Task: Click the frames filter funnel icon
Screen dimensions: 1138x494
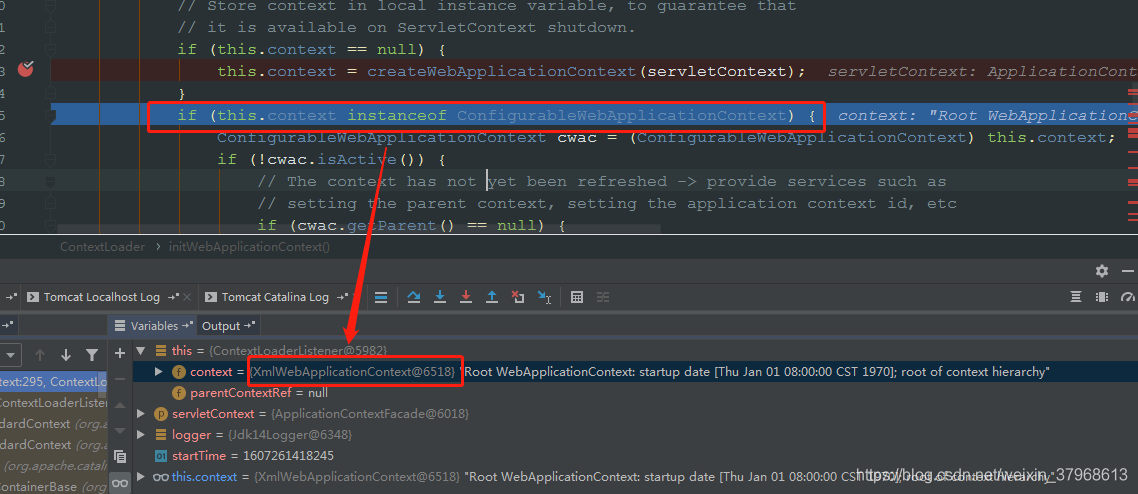Action: [91, 355]
